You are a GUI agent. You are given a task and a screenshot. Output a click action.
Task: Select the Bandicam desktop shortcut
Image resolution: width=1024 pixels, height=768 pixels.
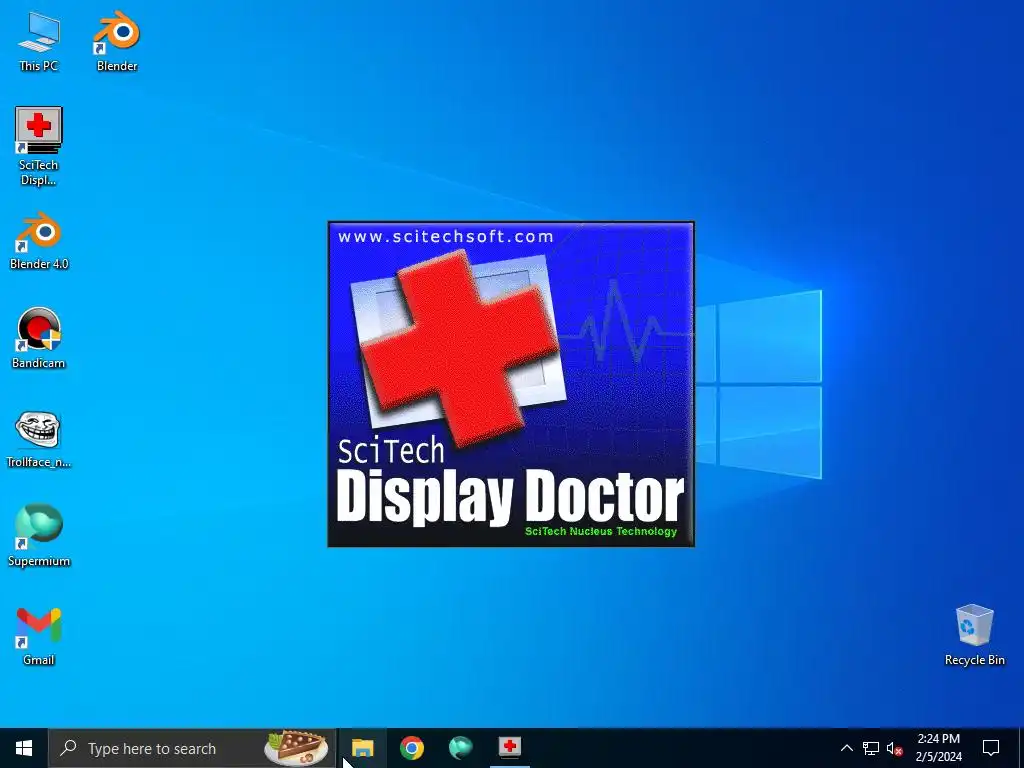point(39,339)
